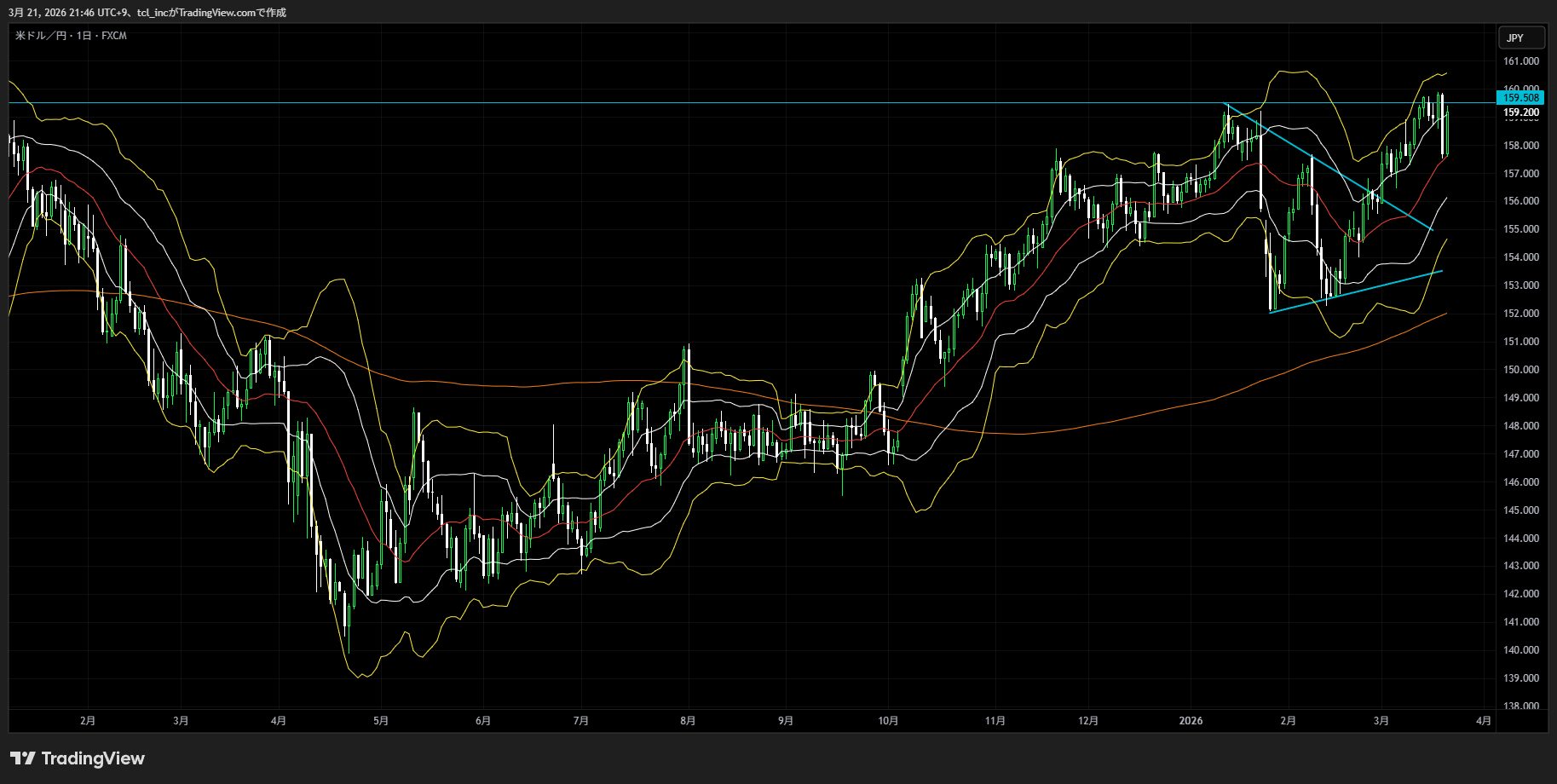Click the 8月 label on time axis
Screen dimensions: 1557x784
pos(688,721)
